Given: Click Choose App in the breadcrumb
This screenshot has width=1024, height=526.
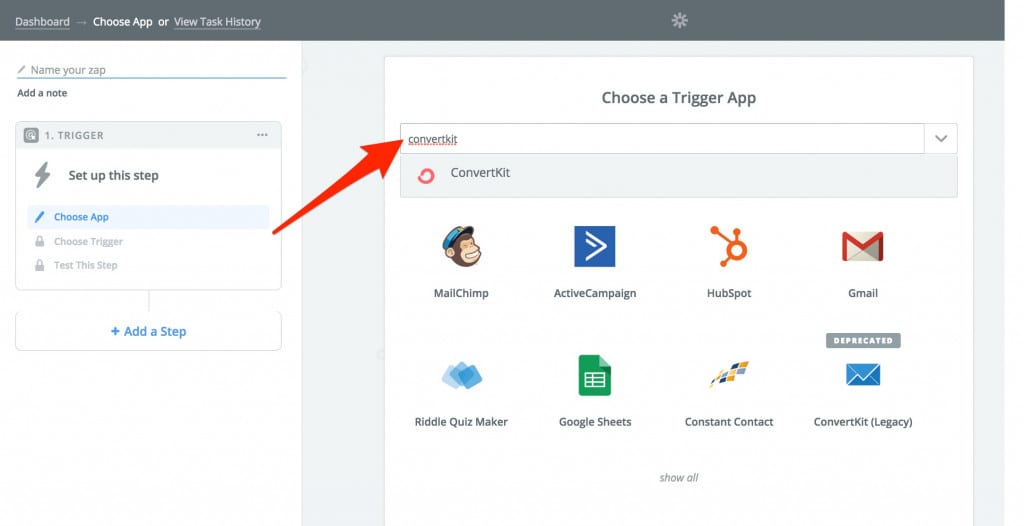Looking at the screenshot, I should click(122, 22).
